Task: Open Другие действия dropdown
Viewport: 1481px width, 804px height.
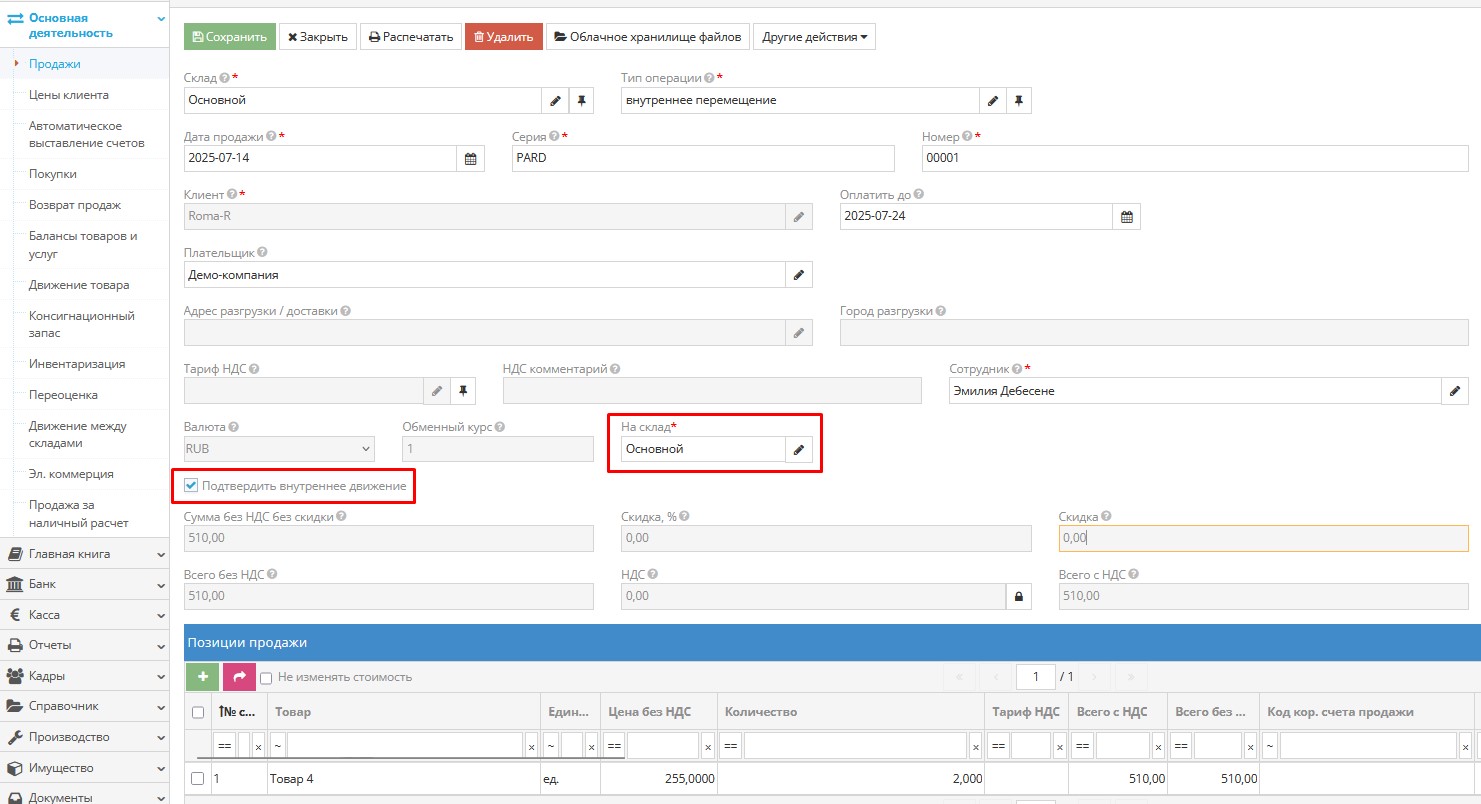Action: point(814,37)
